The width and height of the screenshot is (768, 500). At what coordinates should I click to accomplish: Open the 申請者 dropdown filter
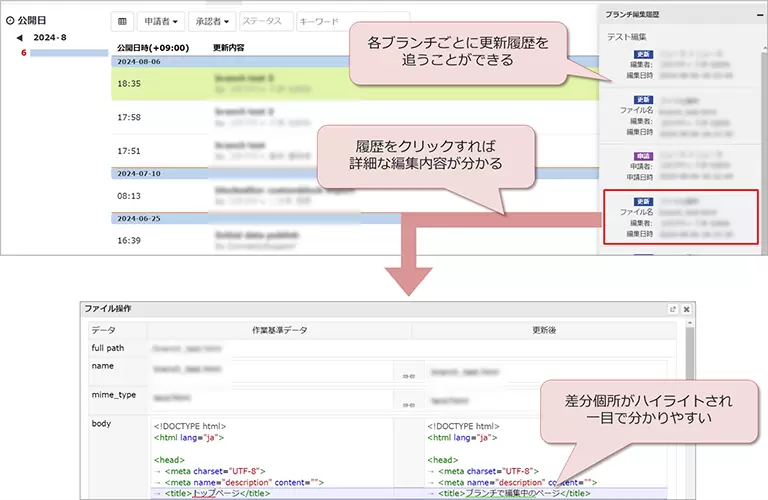162,21
